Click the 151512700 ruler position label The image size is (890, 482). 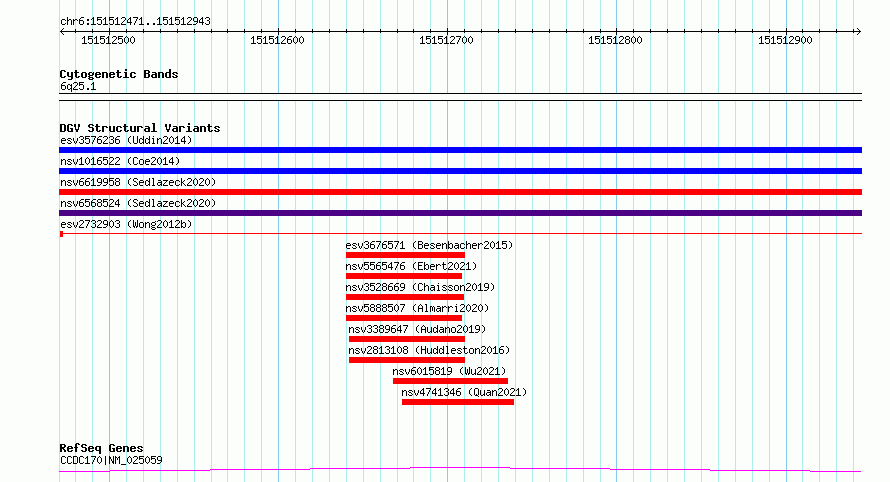coord(446,40)
